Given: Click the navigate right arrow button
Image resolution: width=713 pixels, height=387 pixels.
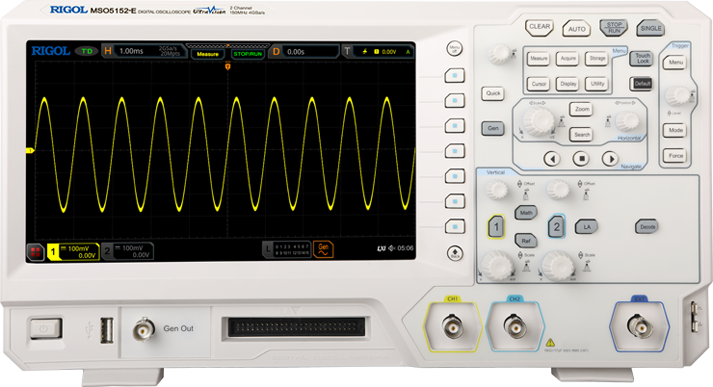Looking at the screenshot, I should click(x=610, y=159).
